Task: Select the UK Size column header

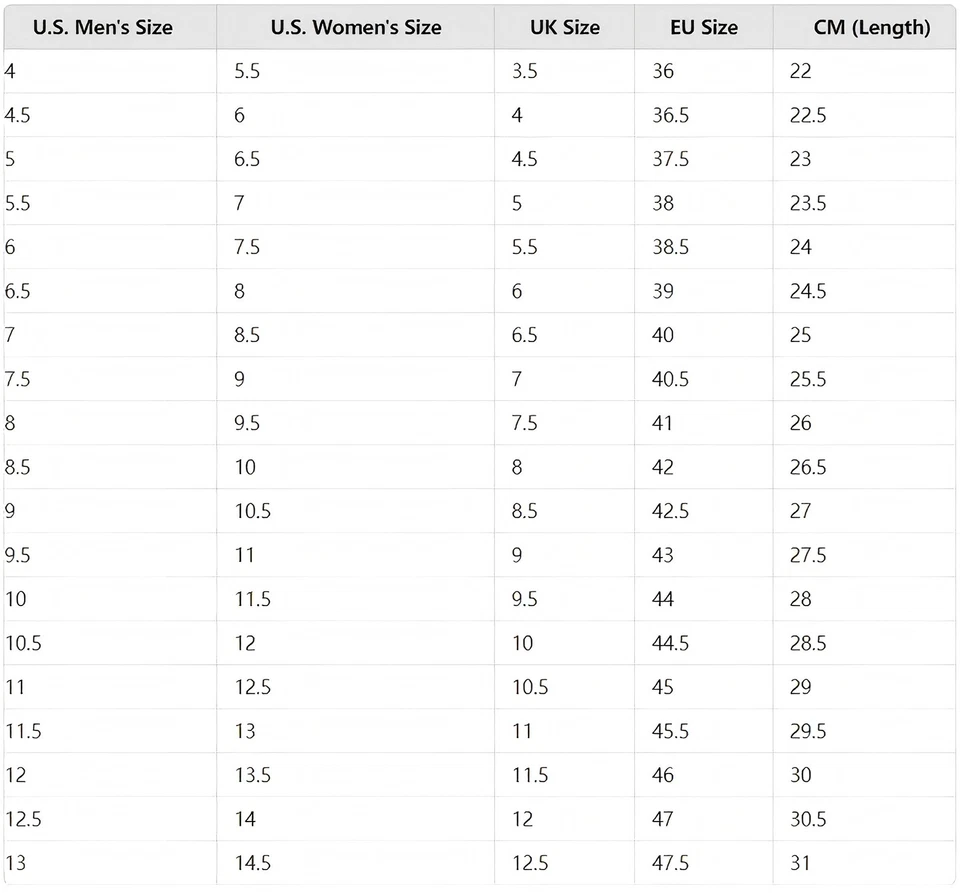Action: [565, 28]
